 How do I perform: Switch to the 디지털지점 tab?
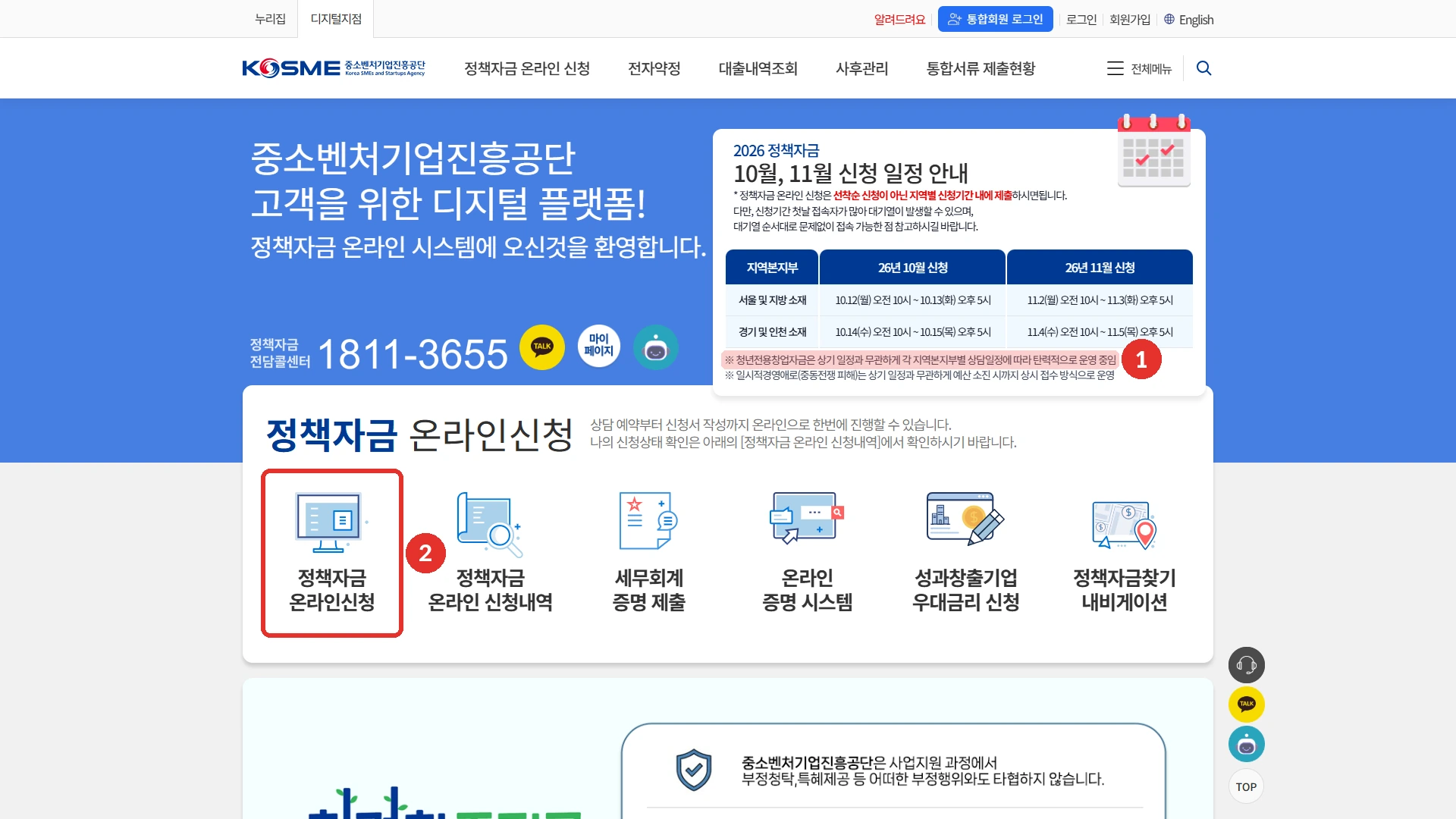click(x=336, y=19)
